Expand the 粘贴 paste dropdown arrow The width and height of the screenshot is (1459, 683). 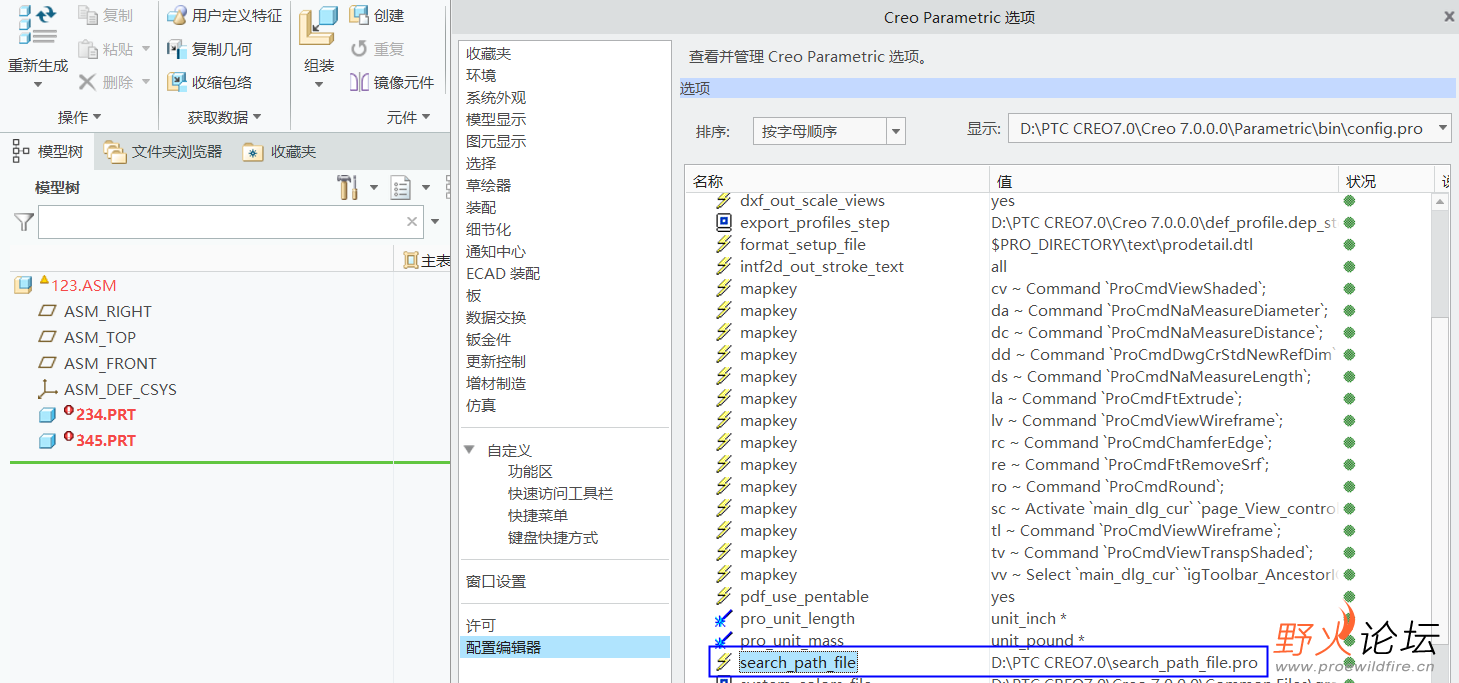coord(146,49)
